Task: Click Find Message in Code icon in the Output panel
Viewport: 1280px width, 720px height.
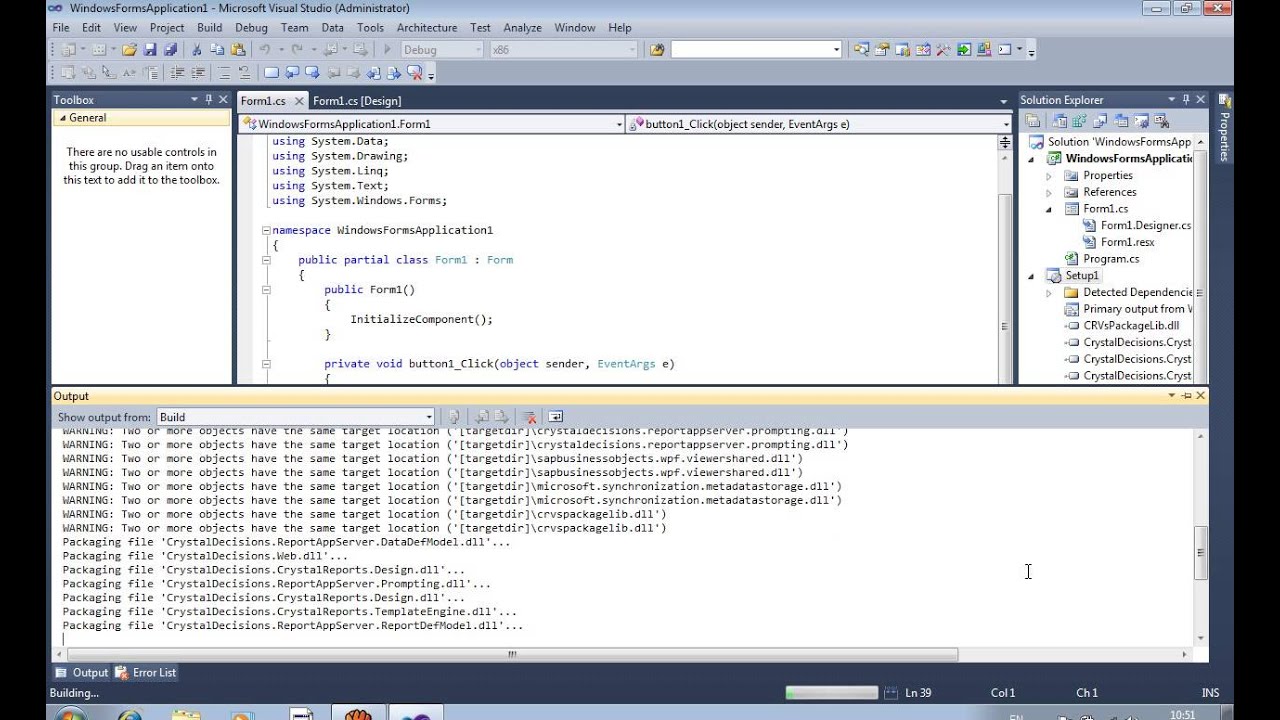Action: pyautogui.click(x=453, y=417)
